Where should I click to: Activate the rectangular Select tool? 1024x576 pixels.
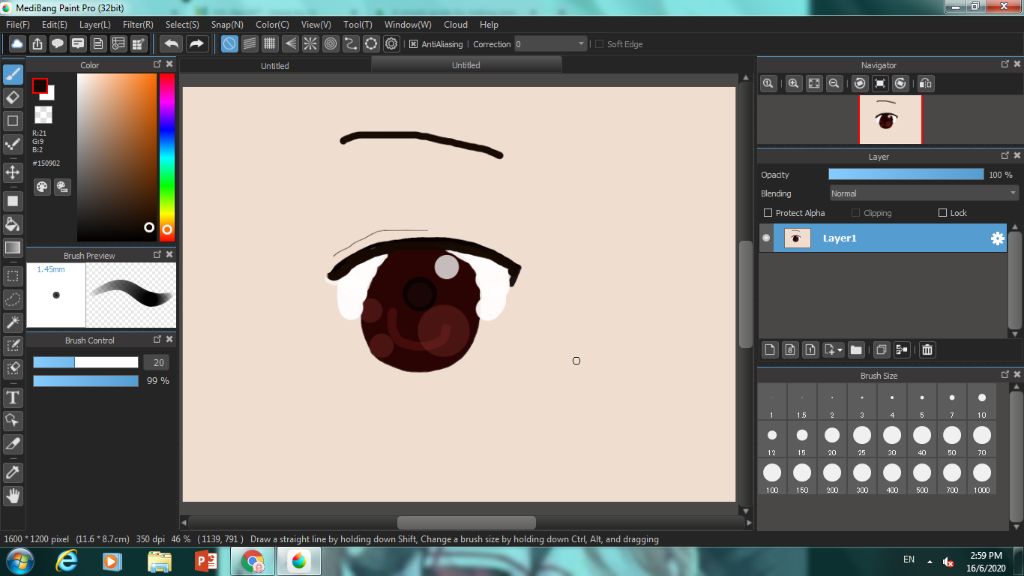click(12, 276)
